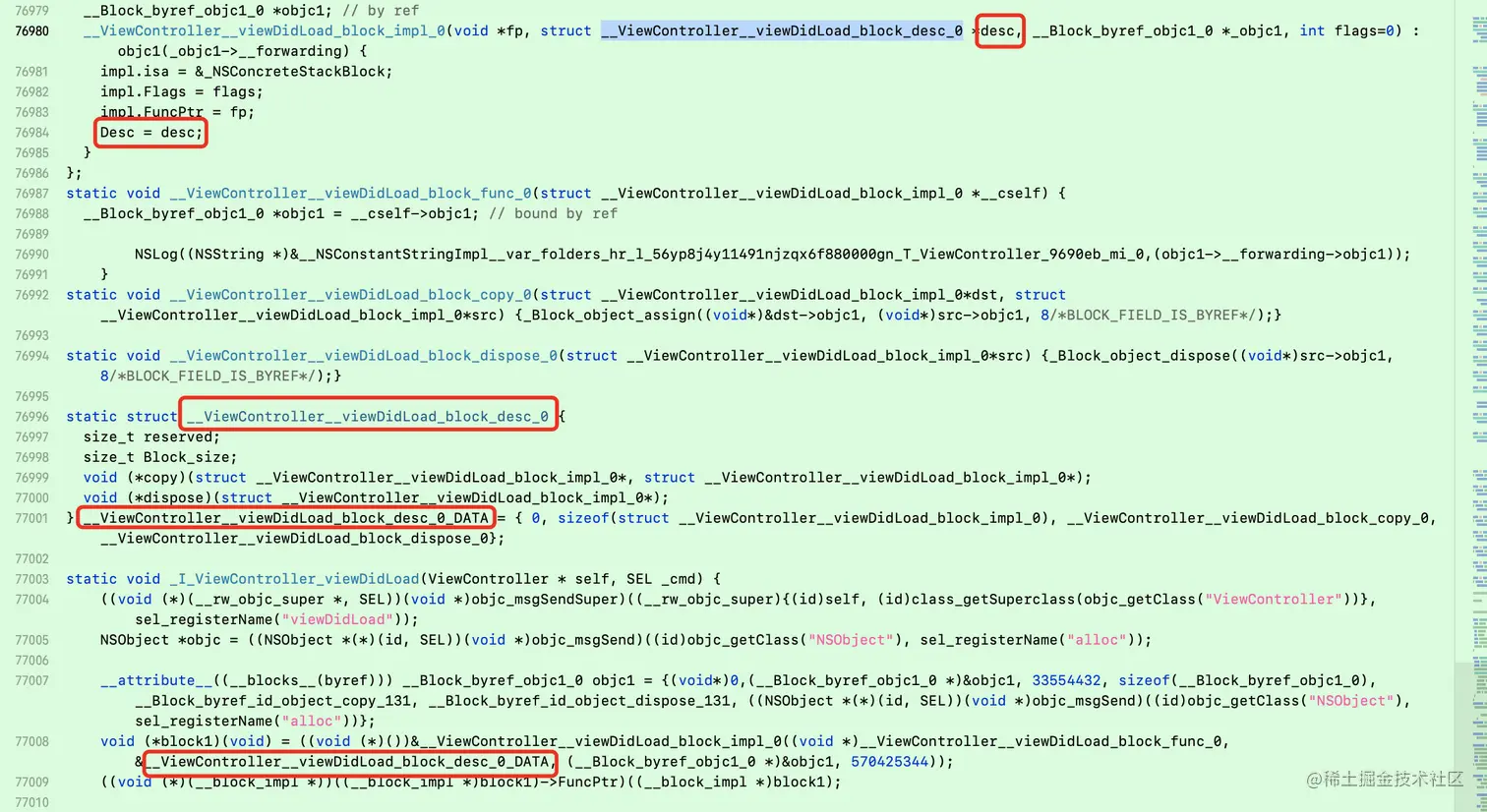The image size is (1487, 812).
Task: Click the 'impl.FuncPtr = fp;' statement
Action: (x=177, y=112)
